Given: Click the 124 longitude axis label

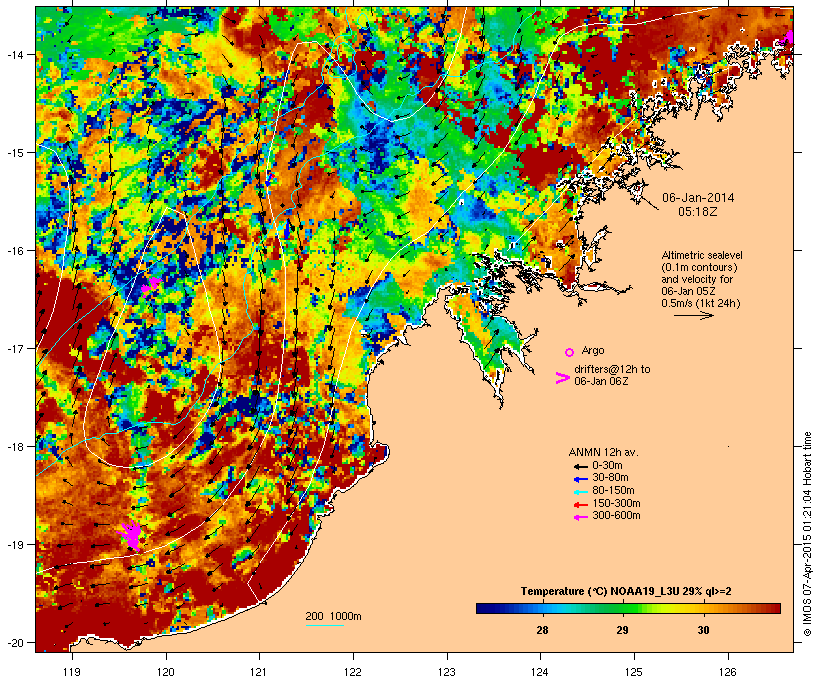Looking at the screenshot, I should [540, 672].
